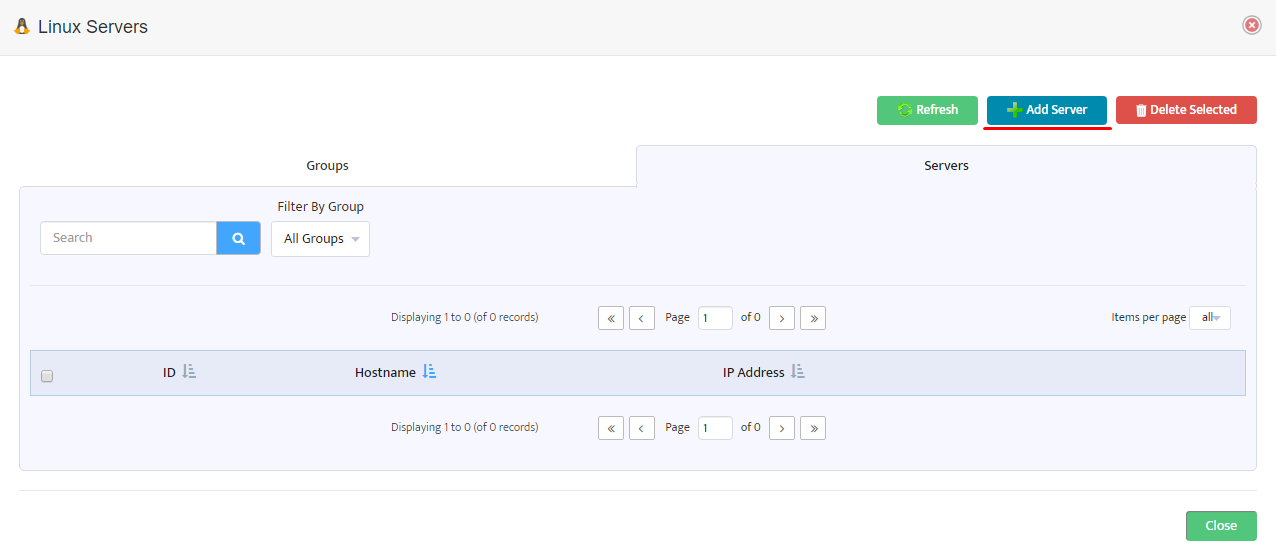Go to last page in top pager
The image size is (1276, 559).
tap(813, 318)
